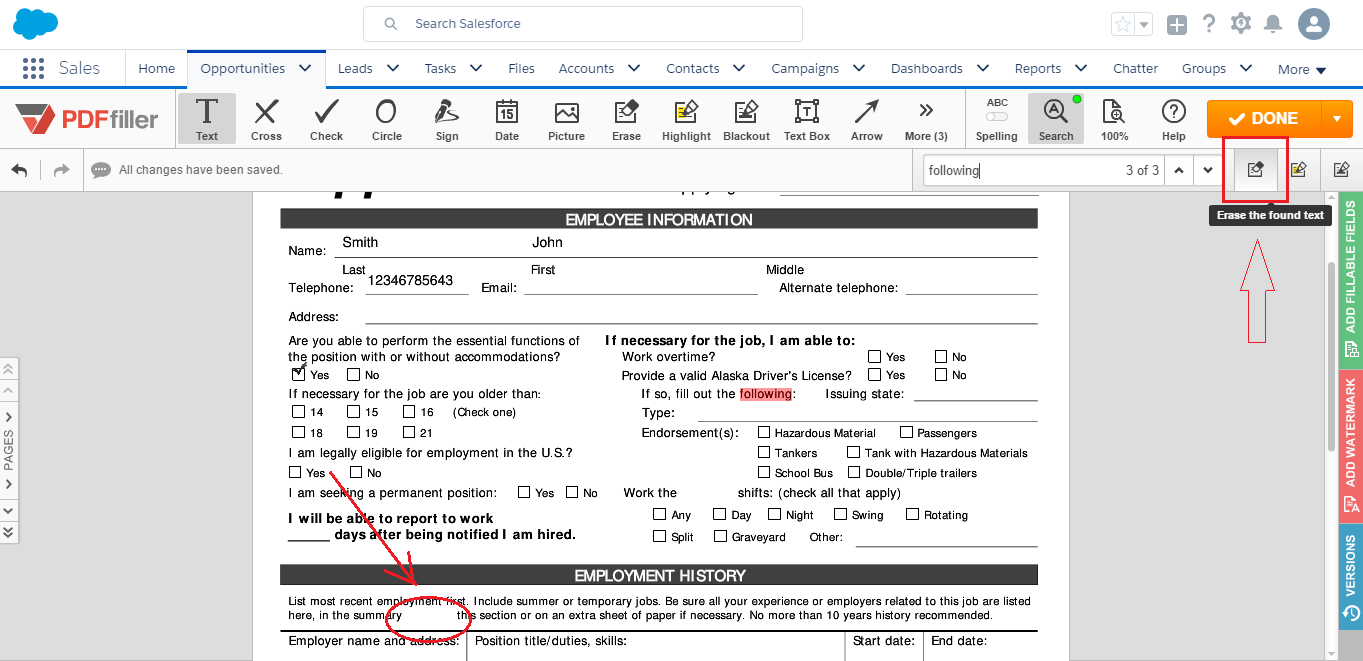The width and height of the screenshot is (1363, 661).
Task: Undo the last change
Action: (20, 170)
